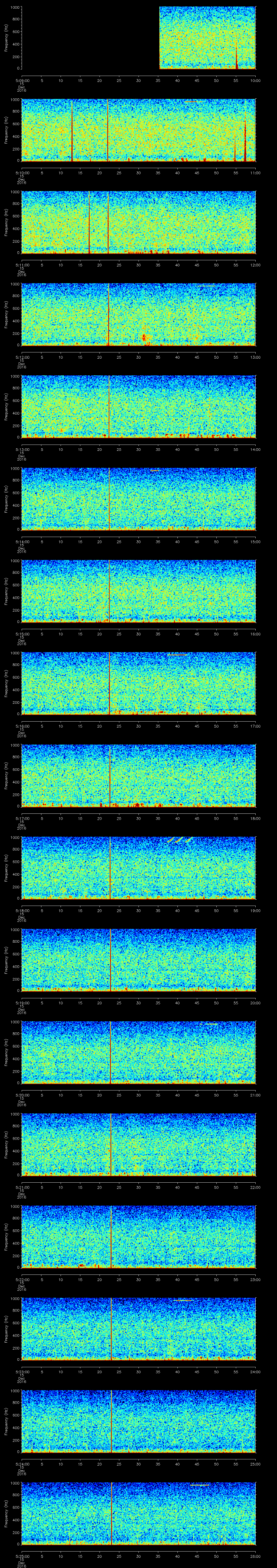Click the 20:00 end time label
Screen dimensions: 277x1568
click(x=255, y=1003)
